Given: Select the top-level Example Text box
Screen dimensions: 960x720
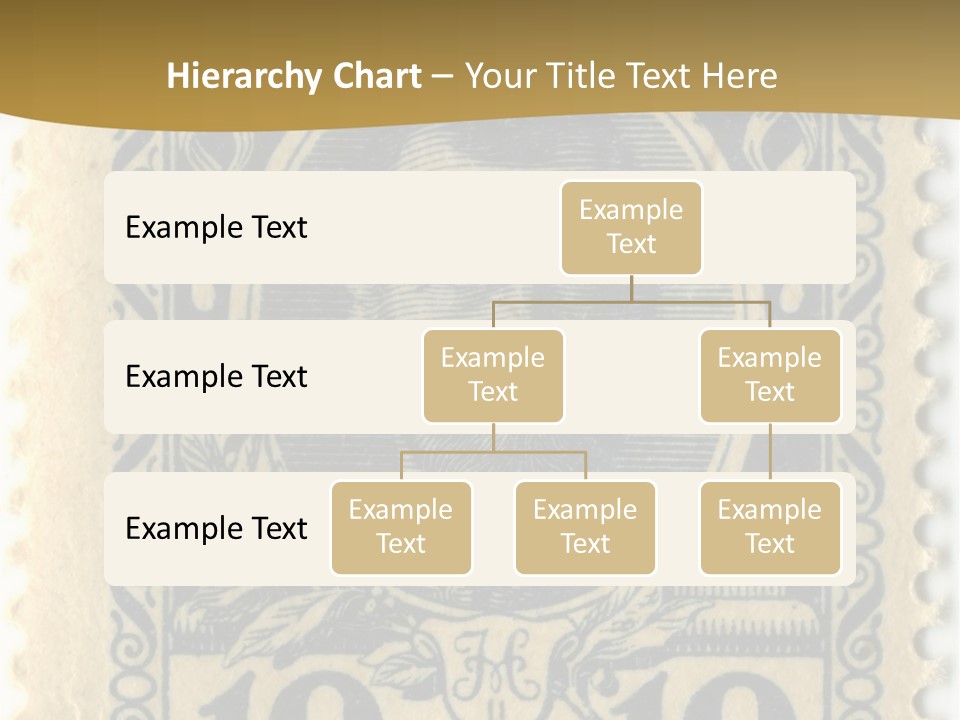Looking at the screenshot, I should [x=631, y=227].
